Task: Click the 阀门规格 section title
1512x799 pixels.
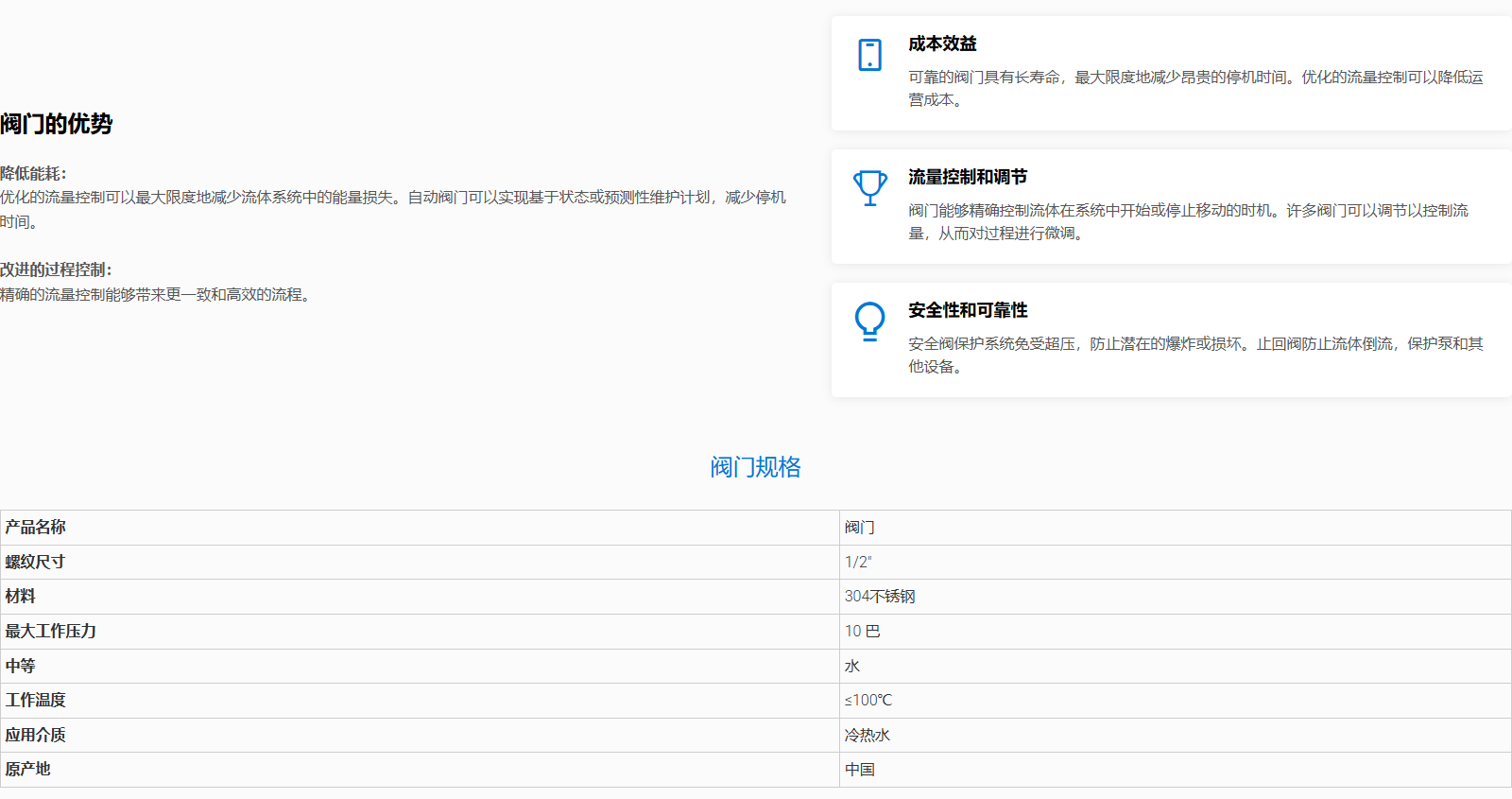Action: coord(755,467)
